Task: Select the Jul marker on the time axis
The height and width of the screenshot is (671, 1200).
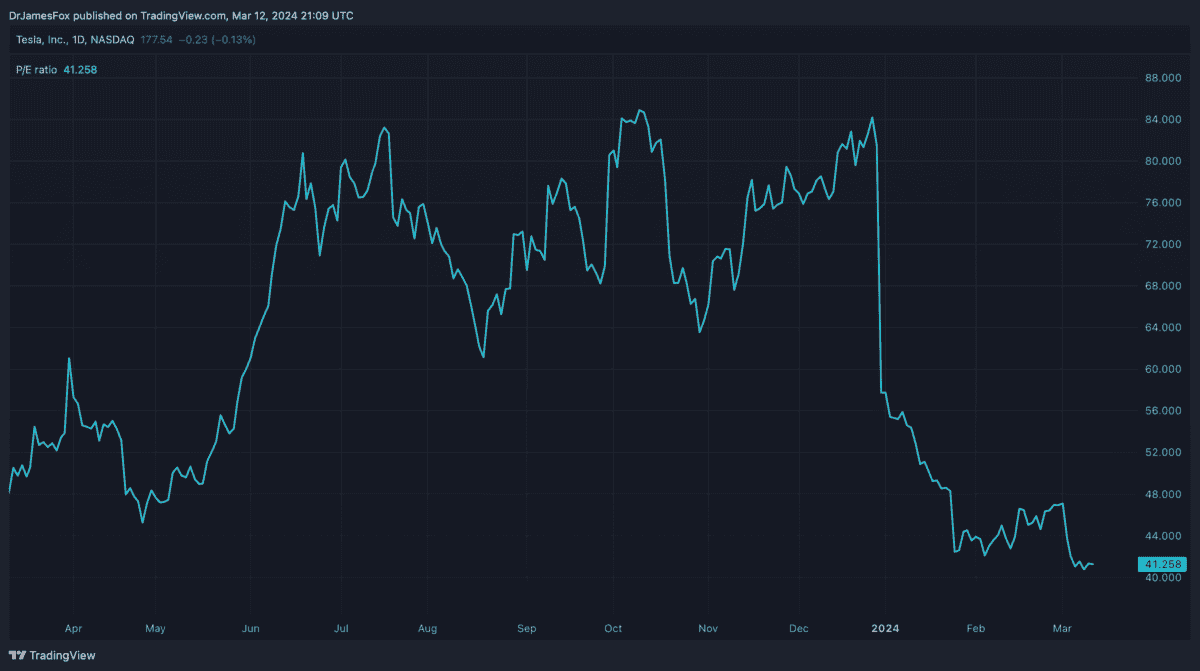Action: [x=341, y=629]
